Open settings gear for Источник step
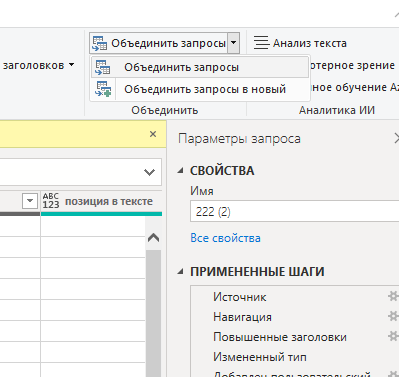 (393, 296)
